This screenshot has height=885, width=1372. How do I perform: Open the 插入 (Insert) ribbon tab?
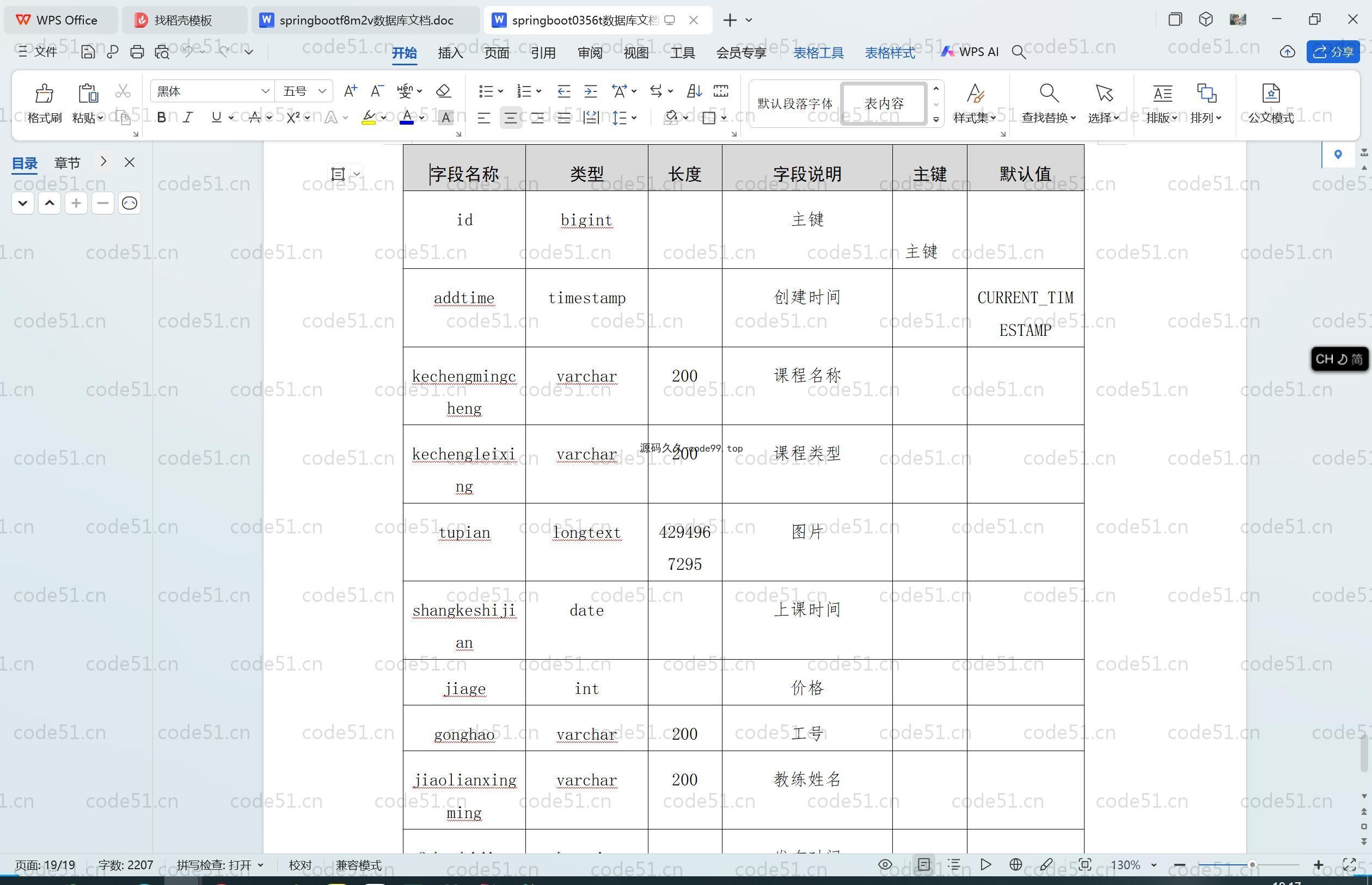[x=450, y=52]
